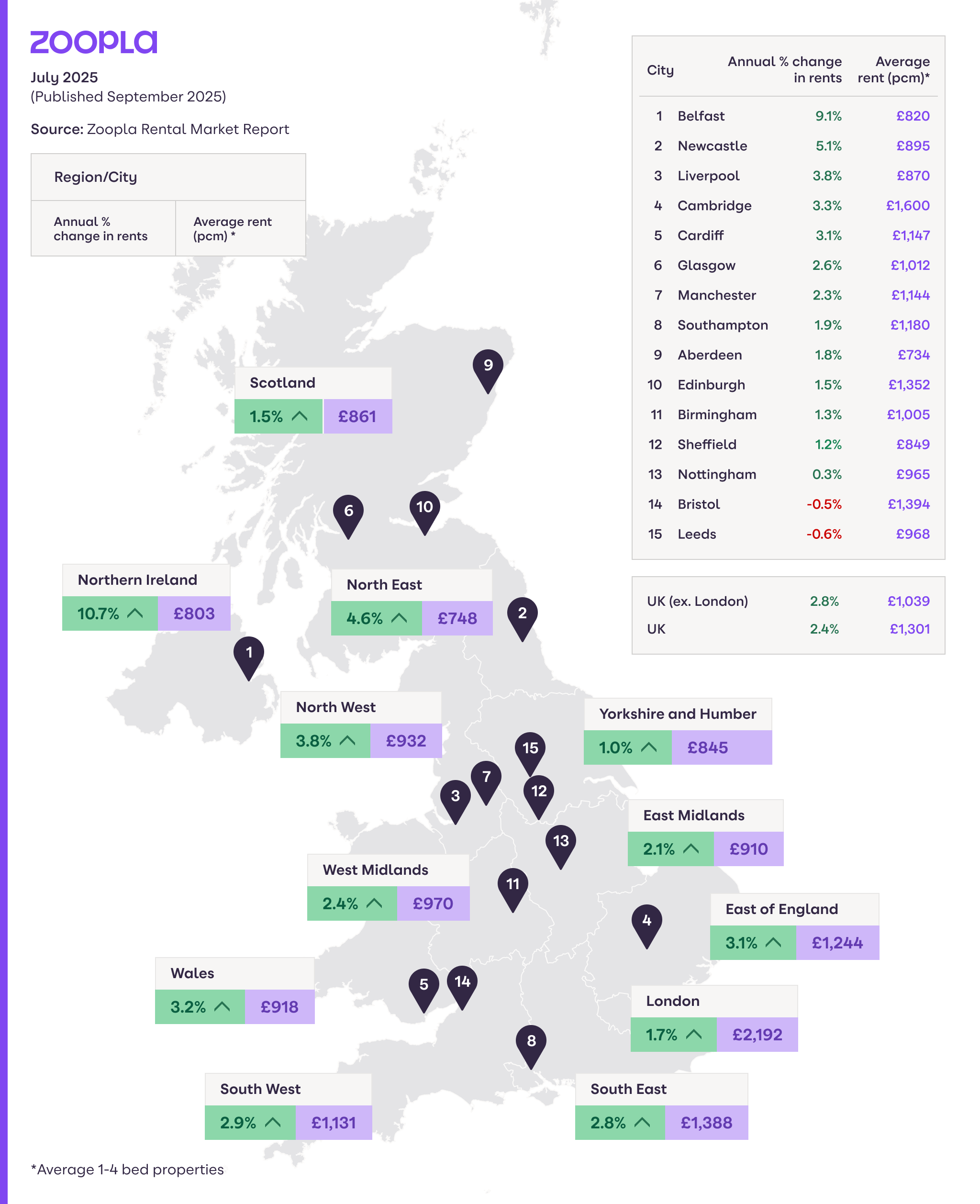980x1204 pixels.
Task: Click South East £1,388 purple box
Action: pyautogui.click(x=706, y=1123)
